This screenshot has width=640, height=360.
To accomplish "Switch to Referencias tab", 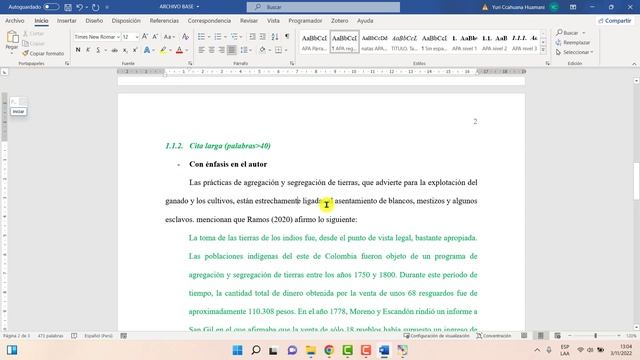I will [164, 20].
